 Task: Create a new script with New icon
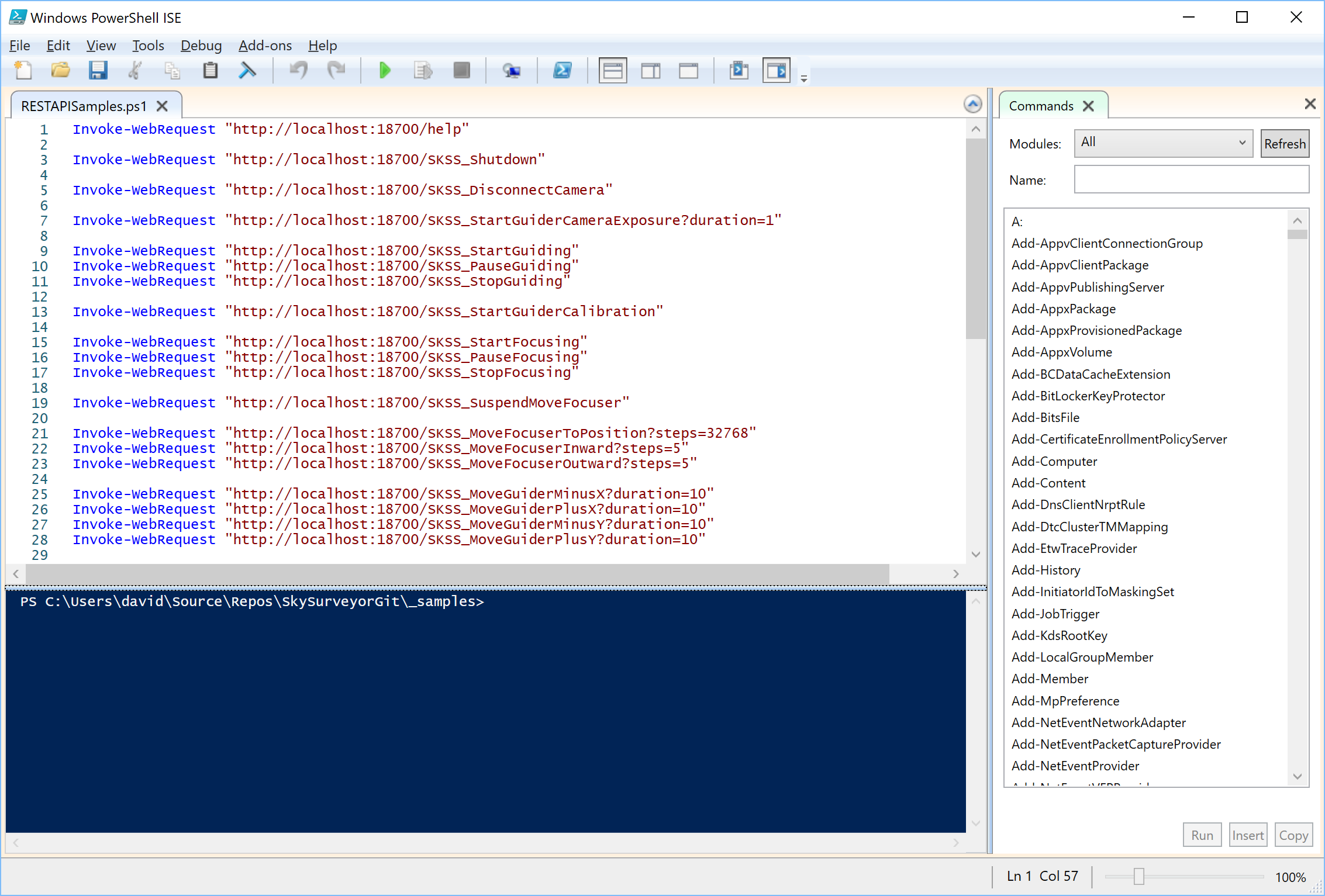pos(23,71)
